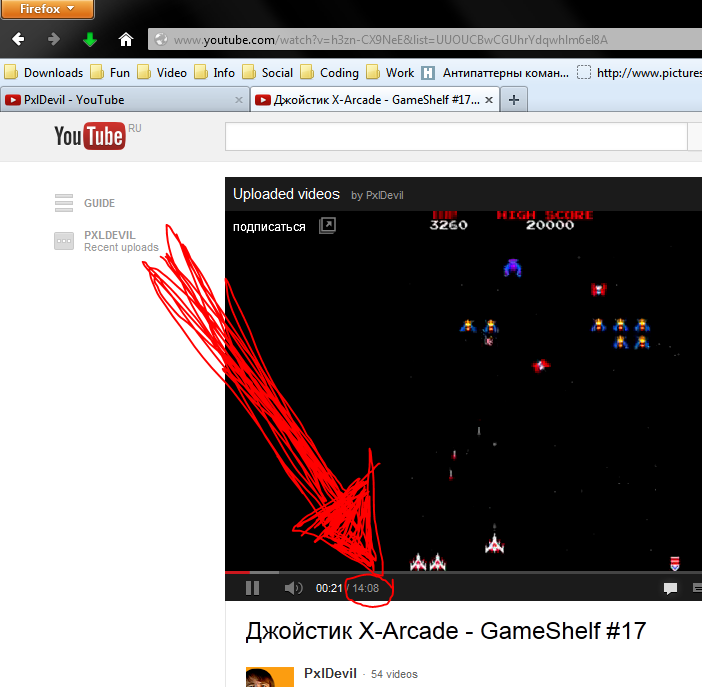This screenshot has width=702, height=687.
Task: Open the Firefox application menu button
Action: coord(47,9)
